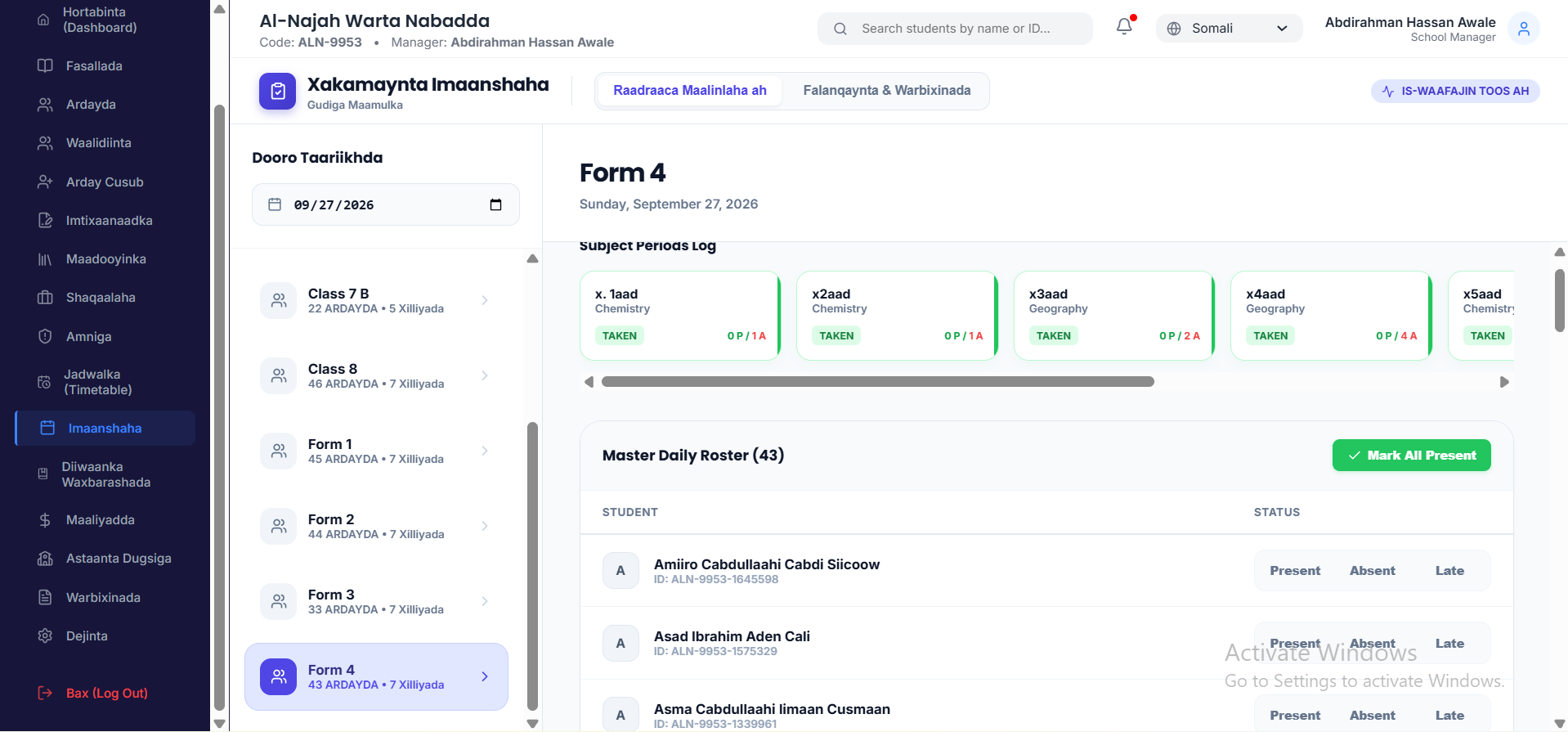
Task: Click the Imtixaanaadka exam icon
Action: [45, 220]
